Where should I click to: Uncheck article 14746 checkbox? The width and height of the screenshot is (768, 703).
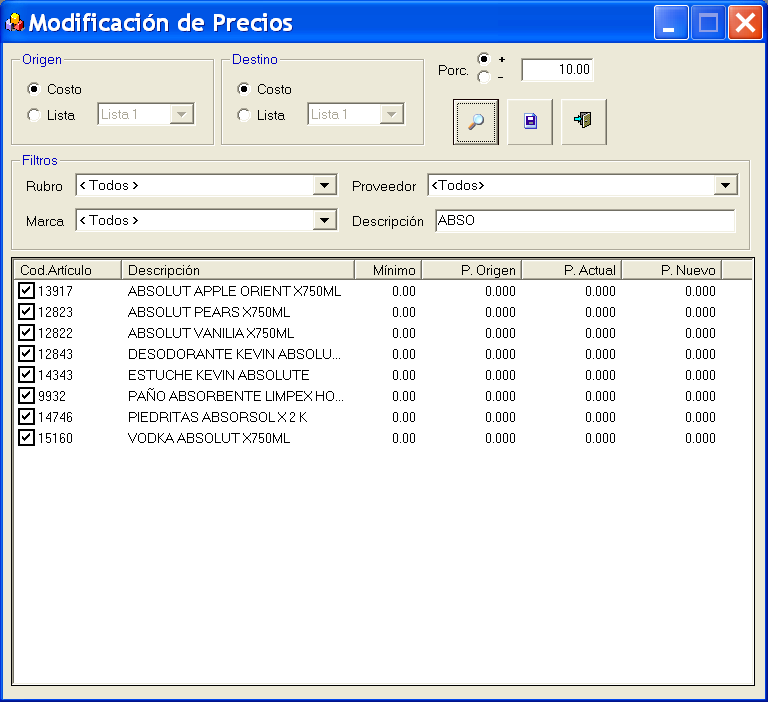pos(26,416)
